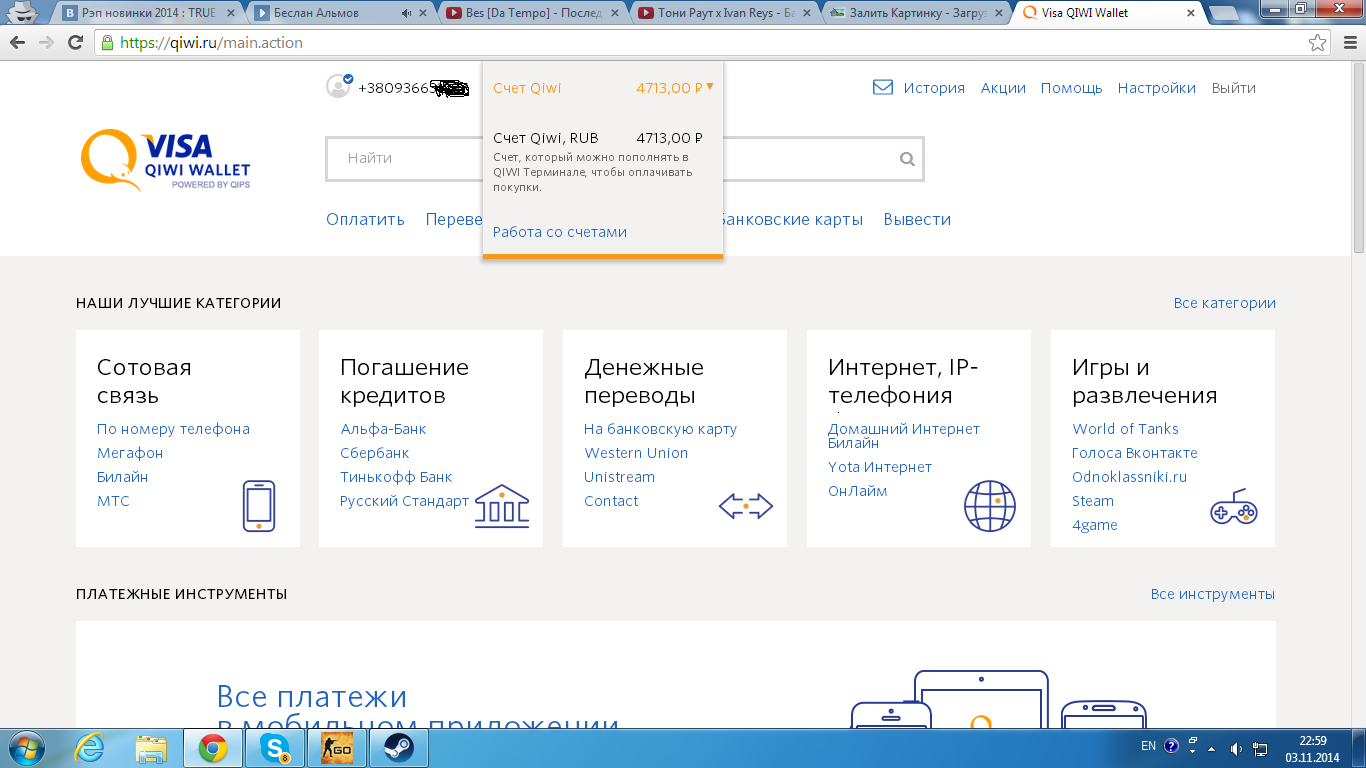This screenshot has height=768, width=1366.
Task: Click the search magnifier icon
Action: coord(907,158)
